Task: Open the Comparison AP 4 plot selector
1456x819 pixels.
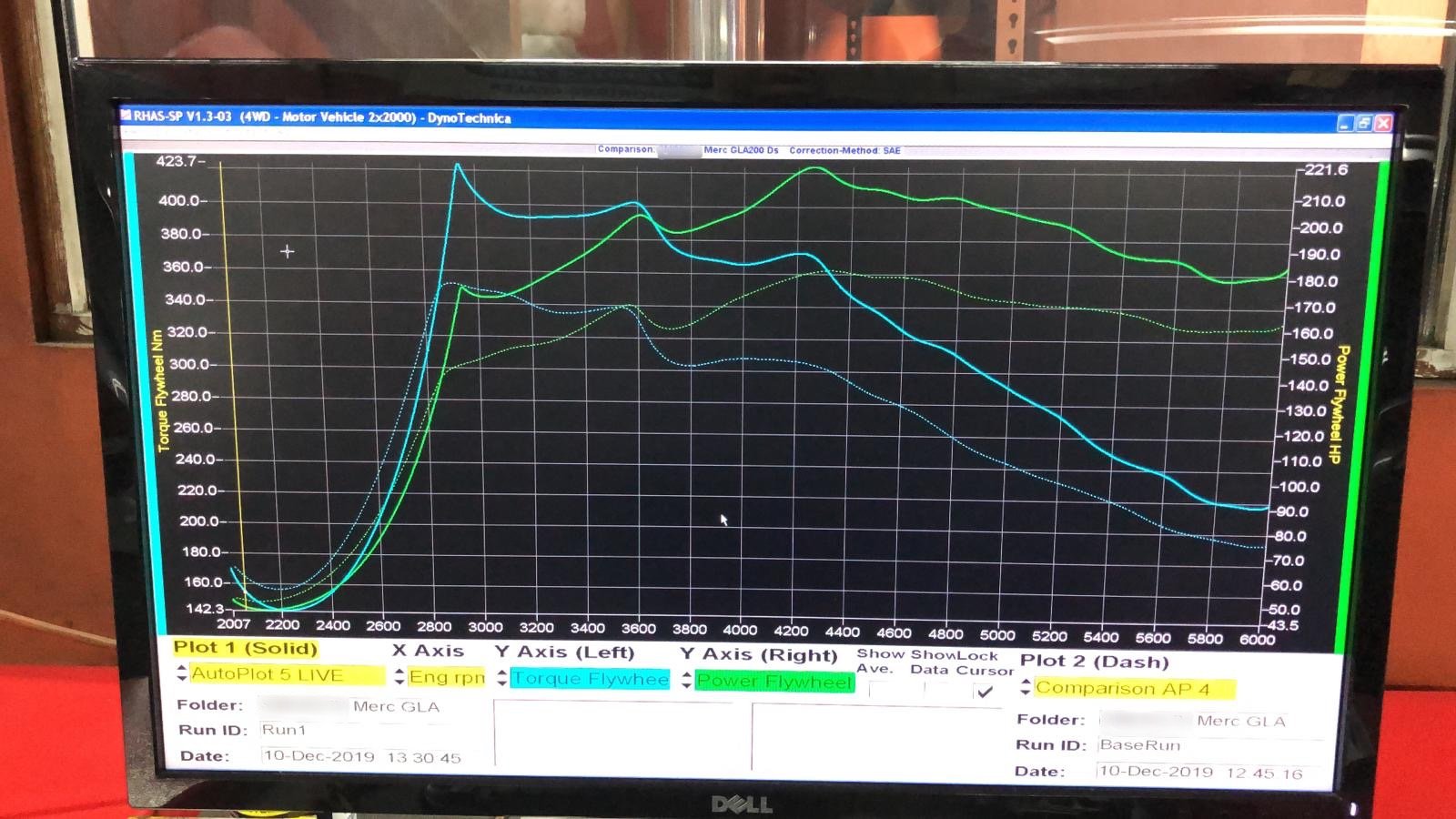Action: click(x=1135, y=689)
